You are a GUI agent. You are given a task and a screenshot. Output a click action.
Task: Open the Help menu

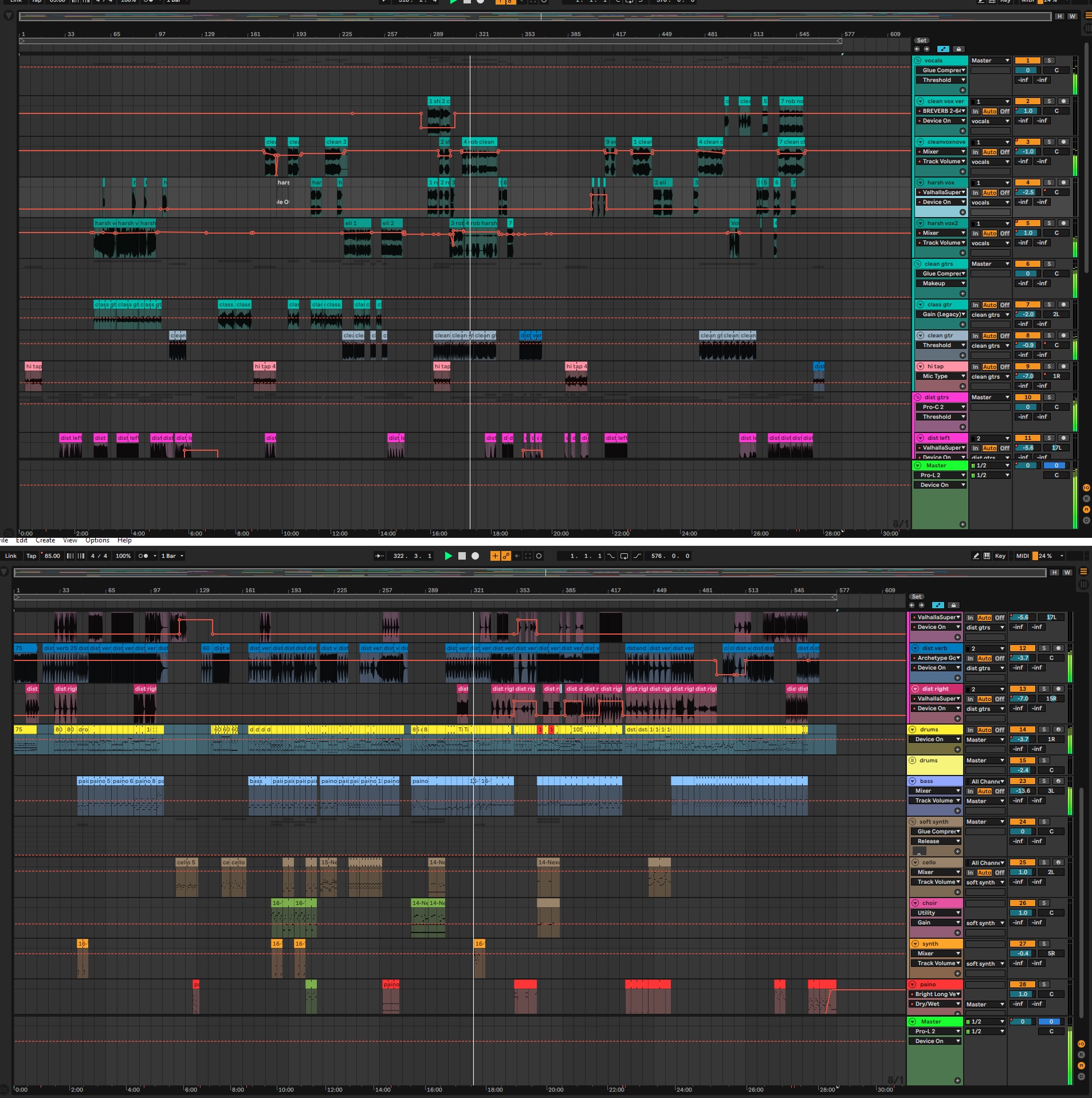point(124,540)
